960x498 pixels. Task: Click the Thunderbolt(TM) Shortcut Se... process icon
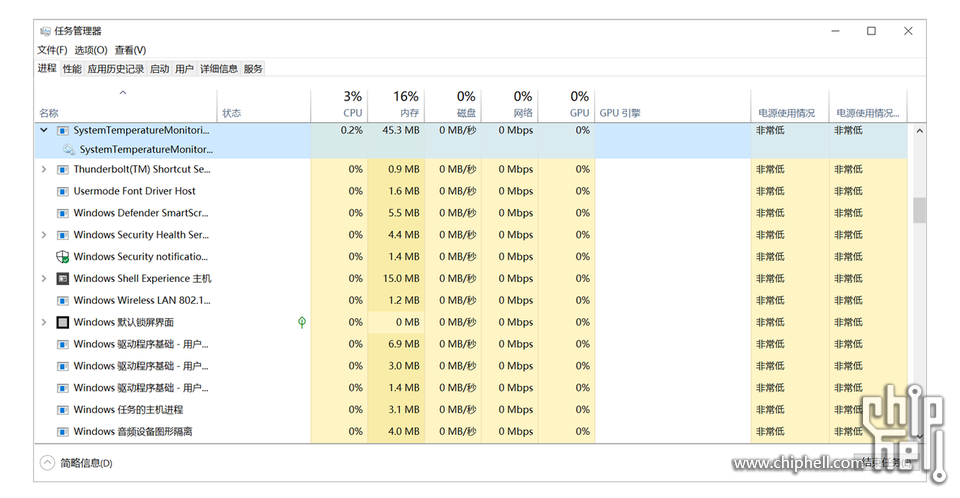(x=62, y=170)
